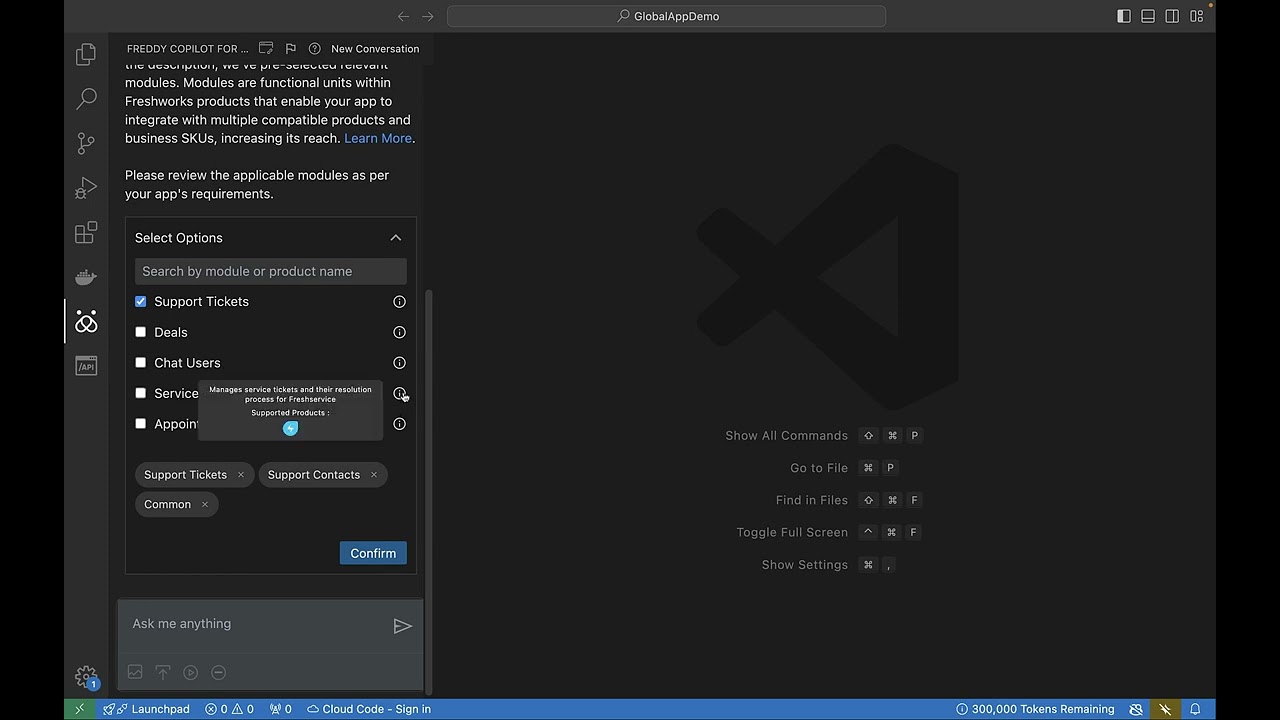Attach an image using the picture icon
Viewport: 1280px width, 720px height.
click(135, 673)
